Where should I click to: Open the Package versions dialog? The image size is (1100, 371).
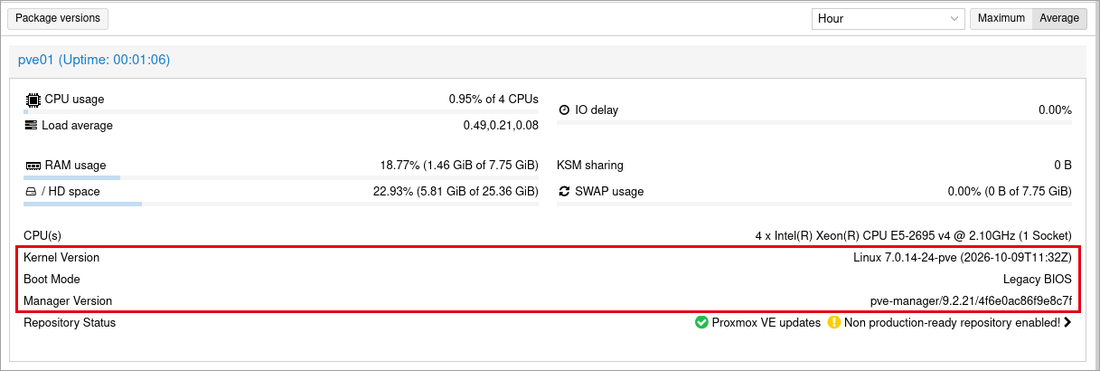tap(58, 18)
